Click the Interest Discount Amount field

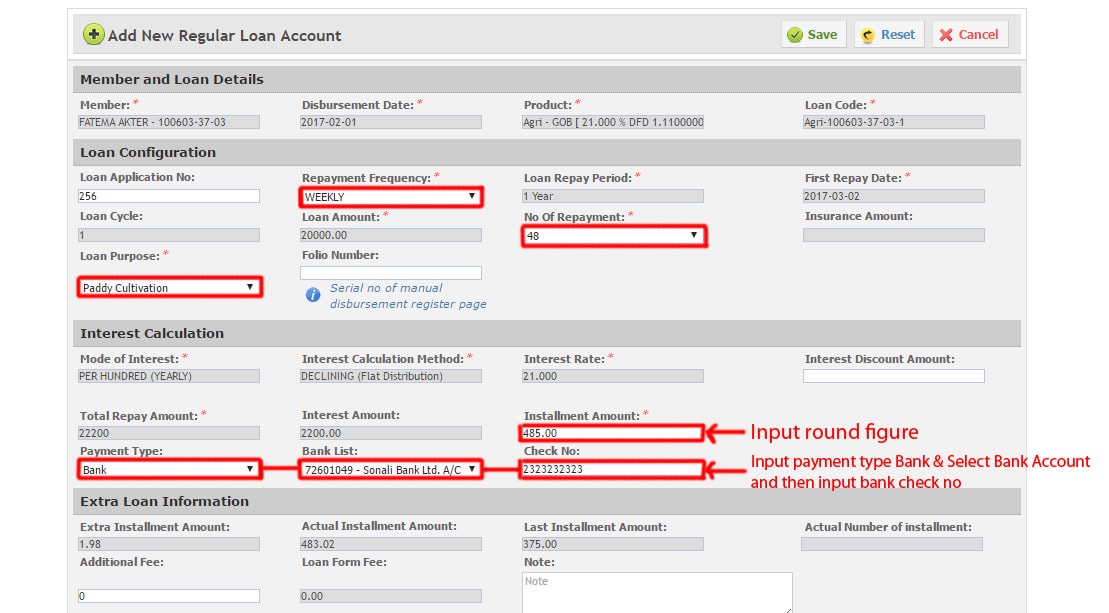click(893, 376)
